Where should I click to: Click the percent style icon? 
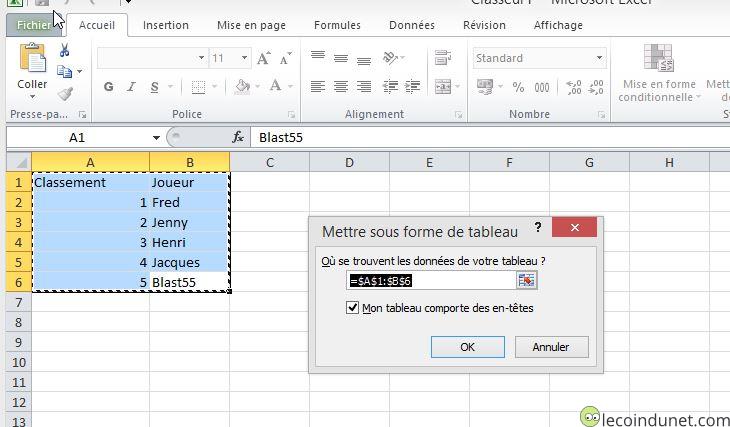click(x=518, y=88)
